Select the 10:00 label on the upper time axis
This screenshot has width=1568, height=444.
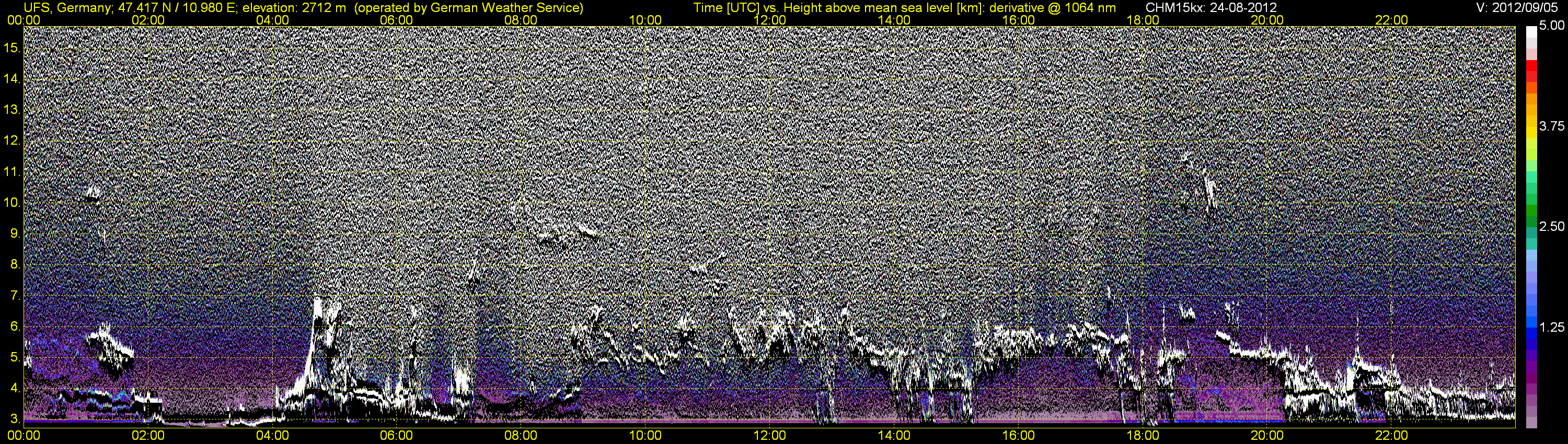tap(645, 20)
